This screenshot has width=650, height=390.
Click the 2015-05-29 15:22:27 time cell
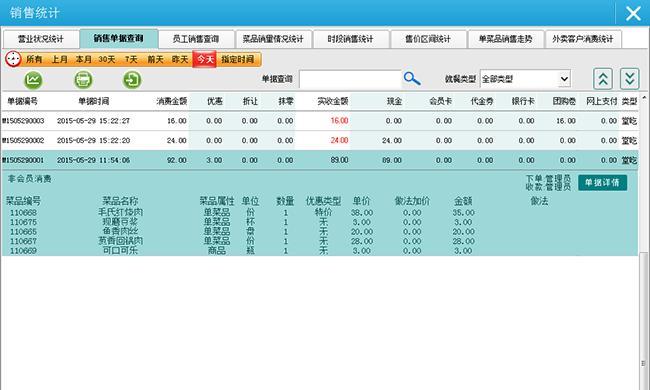point(93,121)
